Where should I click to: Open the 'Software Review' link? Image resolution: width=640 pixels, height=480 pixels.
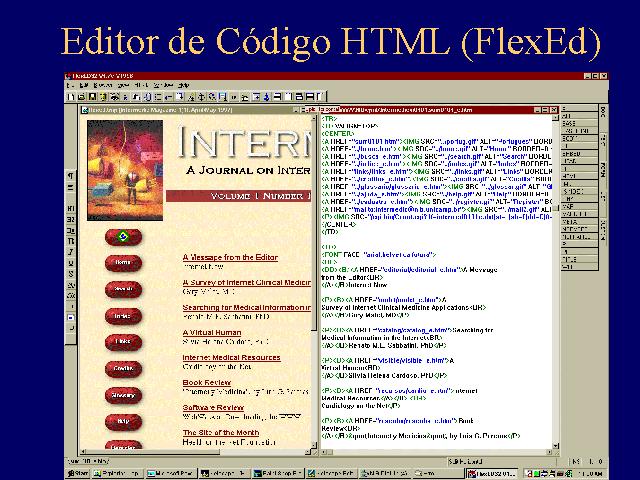pos(213,407)
